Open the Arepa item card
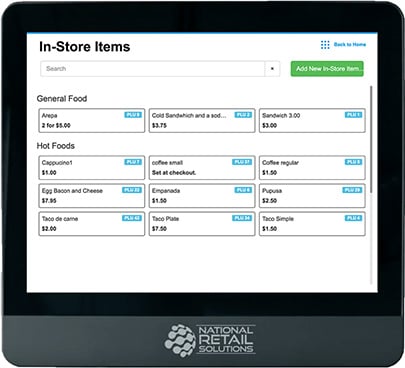 [x=92, y=120]
